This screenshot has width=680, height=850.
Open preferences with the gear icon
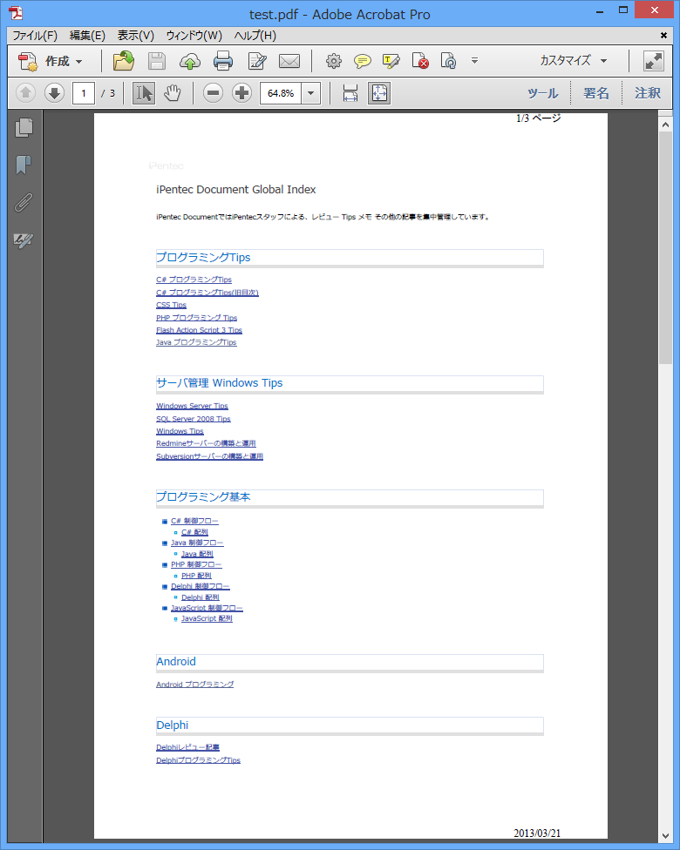333,61
